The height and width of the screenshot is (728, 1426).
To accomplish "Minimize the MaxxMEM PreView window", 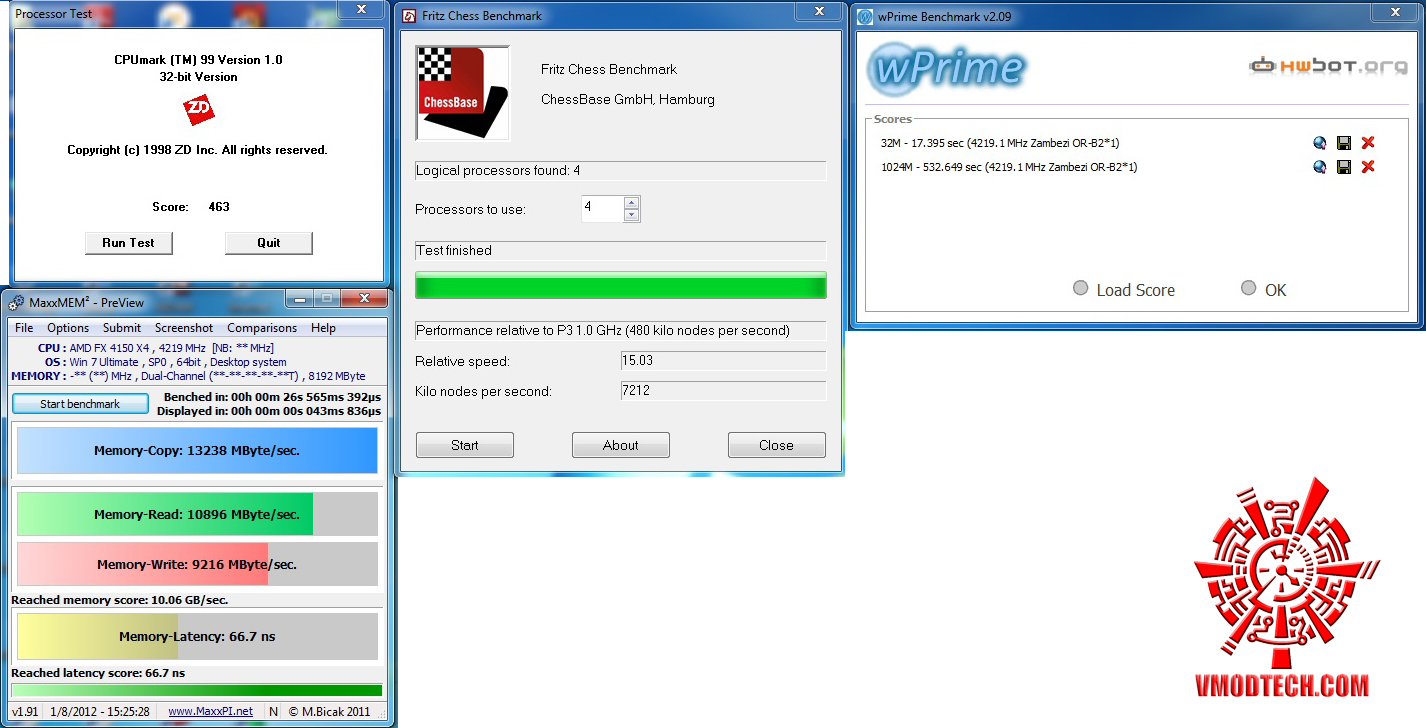I will pyautogui.click(x=301, y=299).
